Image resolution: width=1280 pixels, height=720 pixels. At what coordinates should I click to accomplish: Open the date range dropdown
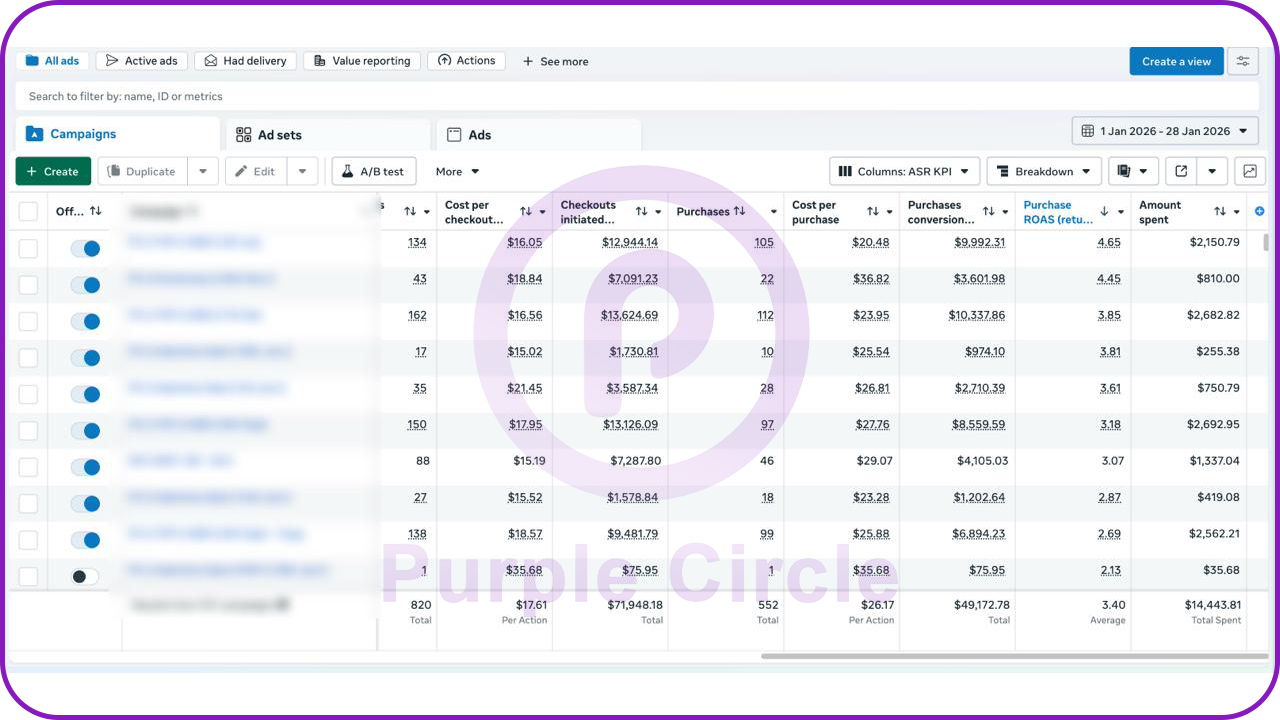1165,131
